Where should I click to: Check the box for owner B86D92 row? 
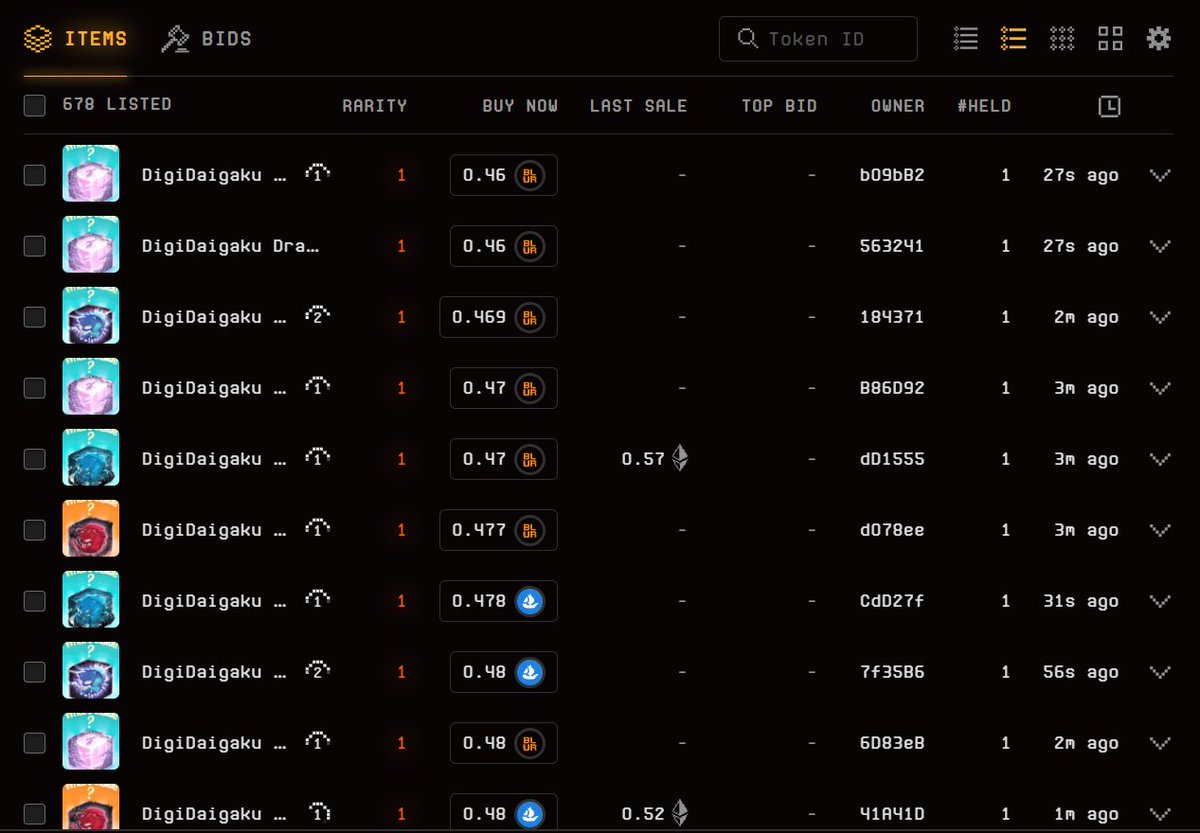pos(35,388)
